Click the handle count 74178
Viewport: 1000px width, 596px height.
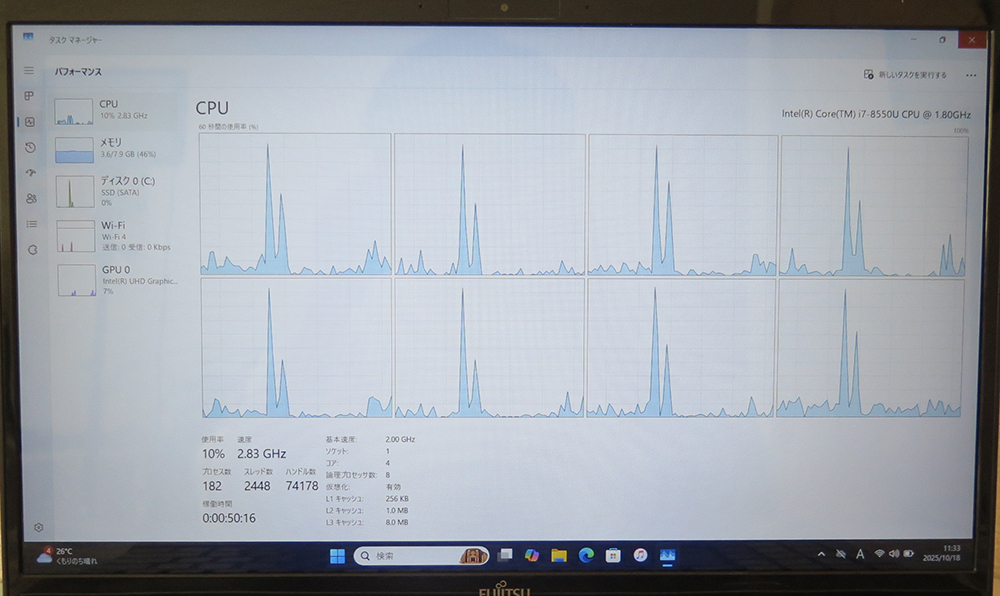302,486
